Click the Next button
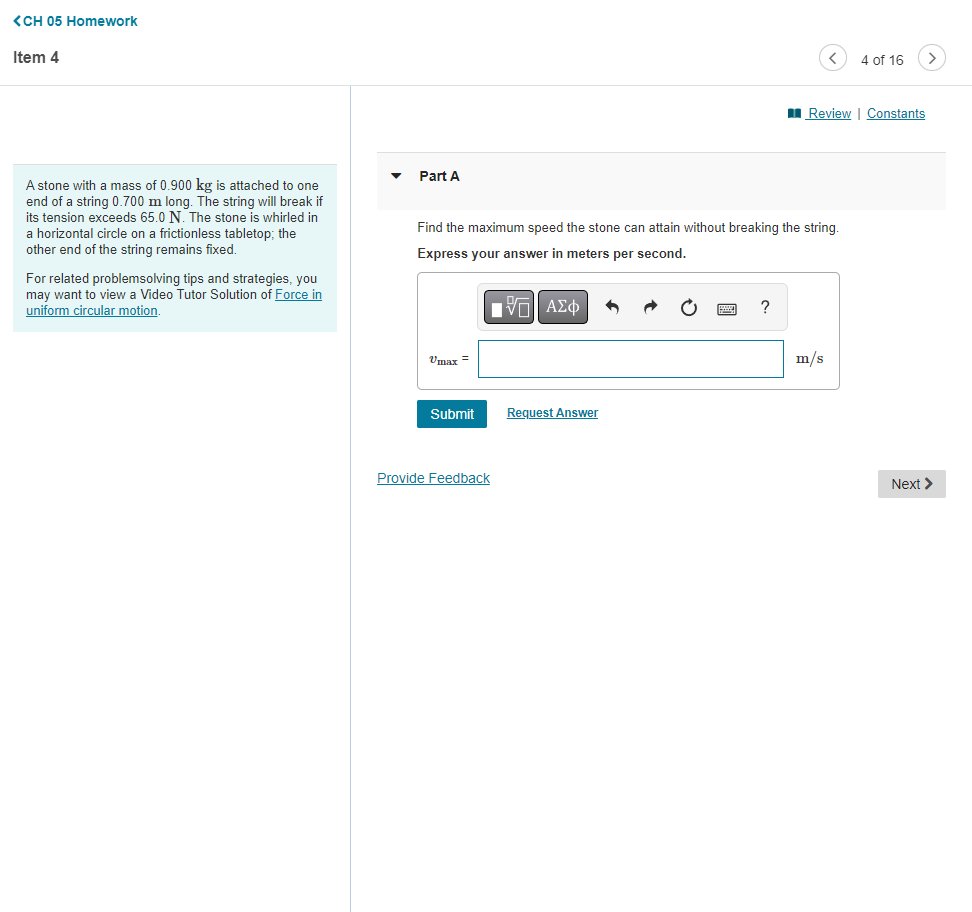Screen dimensions: 972x912 tap(910, 483)
